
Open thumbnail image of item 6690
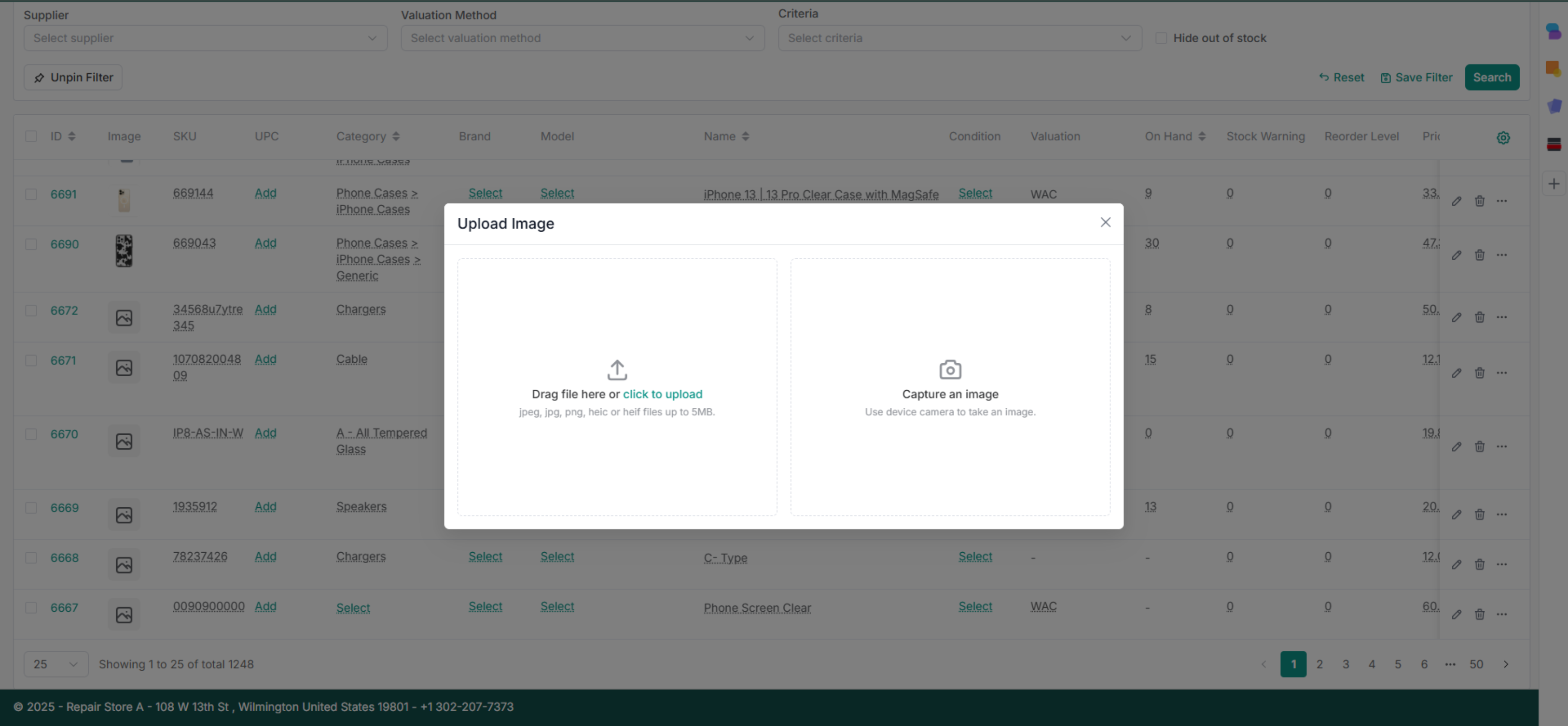[x=124, y=251]
